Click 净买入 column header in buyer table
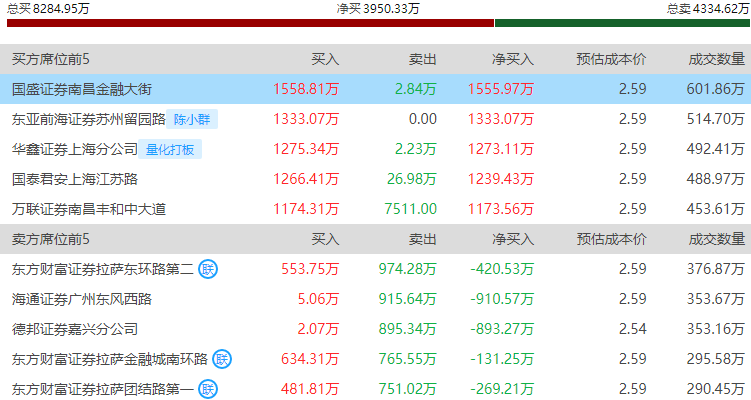Screen dimensions: 751x400 coord(513,59)
